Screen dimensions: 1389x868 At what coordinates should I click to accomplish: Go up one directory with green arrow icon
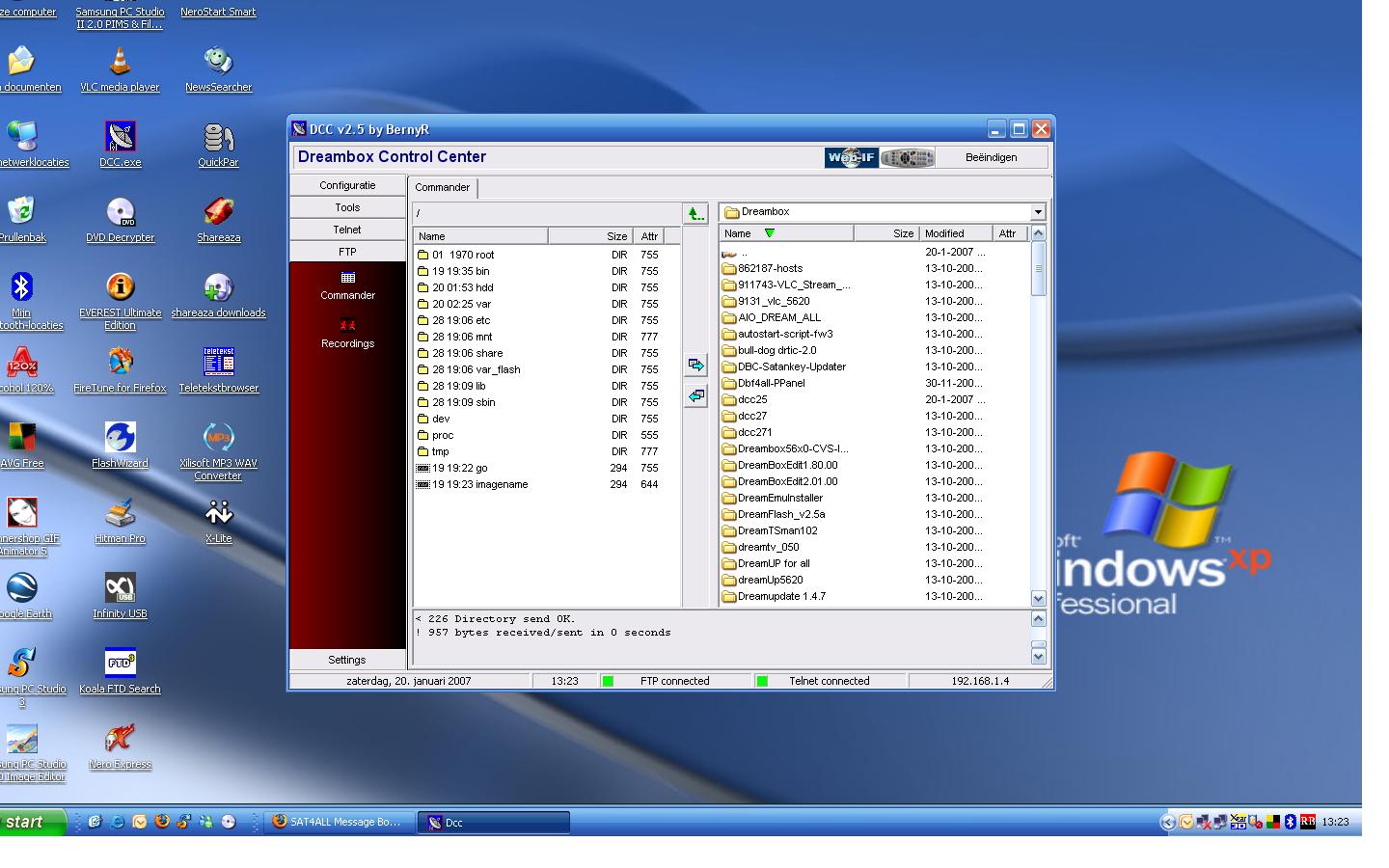(694, 213)
